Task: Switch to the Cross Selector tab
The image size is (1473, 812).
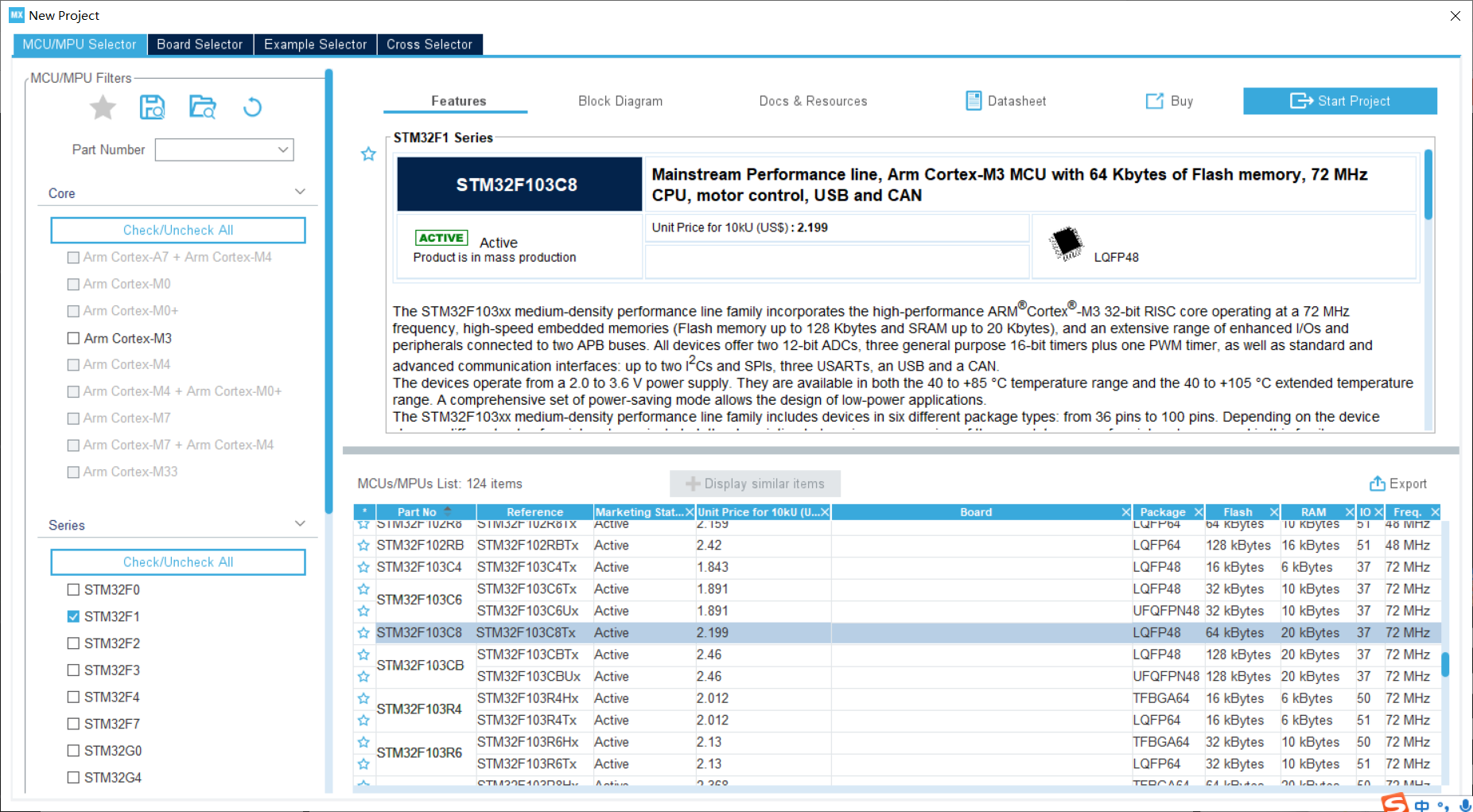Action: point(429,45)
